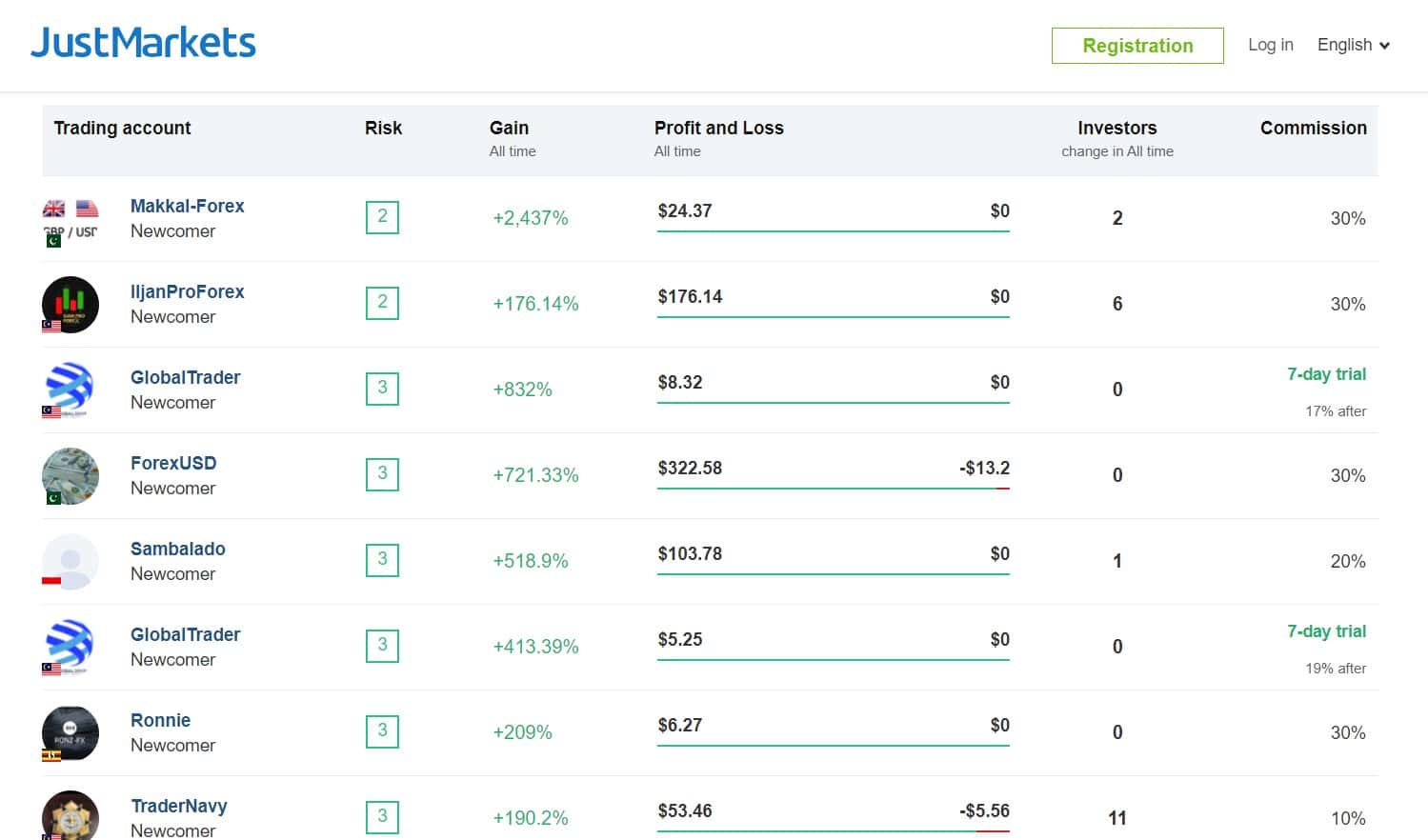Click risk 3 badge for GlobalTrader +413.39%

coord(382,646)
